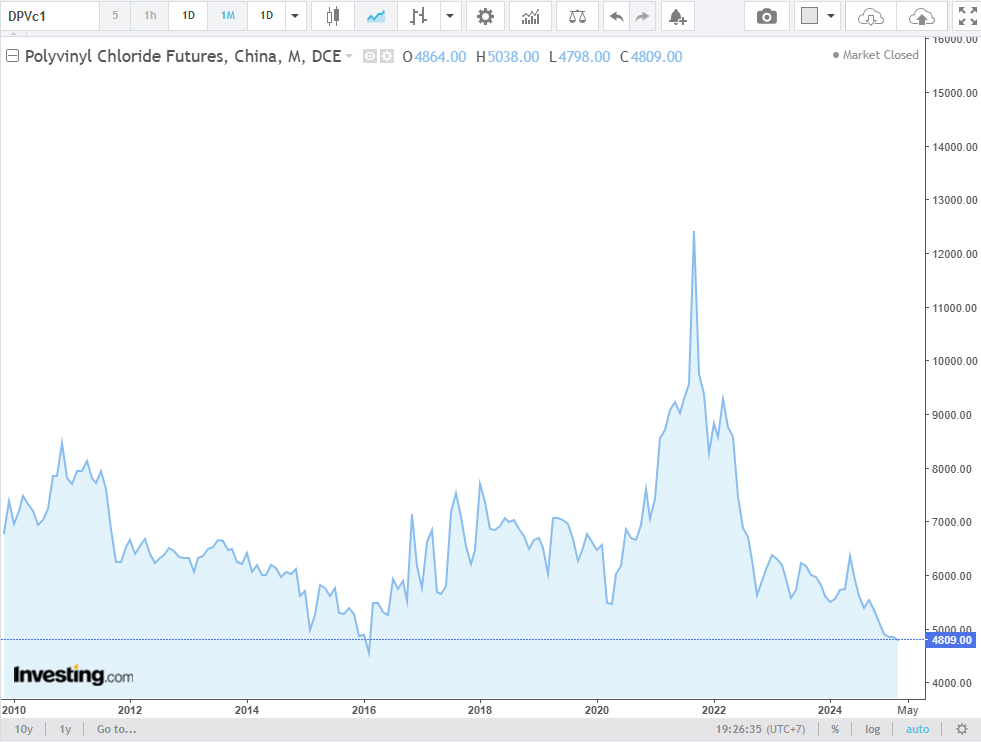
Task: Select the 1h interval tab
Action: pos(149,16)
